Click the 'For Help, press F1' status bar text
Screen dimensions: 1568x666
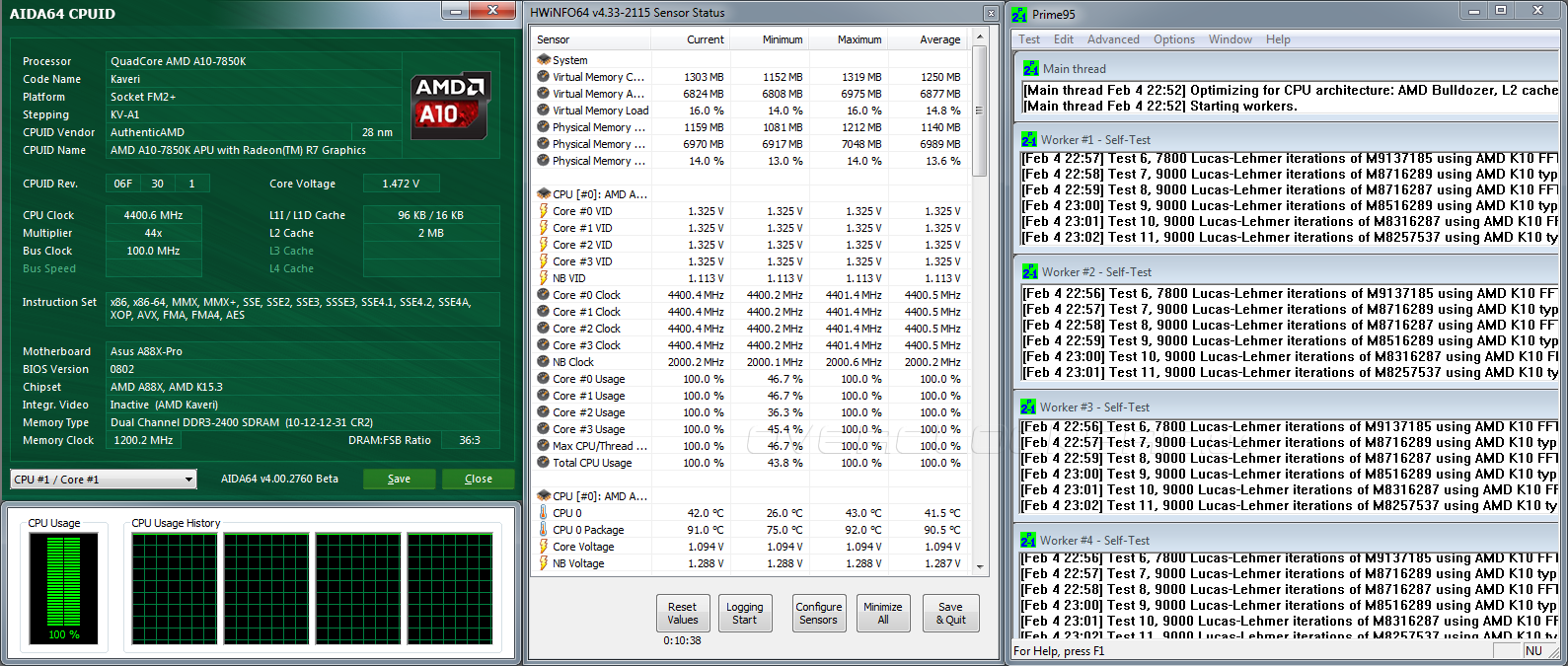click(1060, 651)
